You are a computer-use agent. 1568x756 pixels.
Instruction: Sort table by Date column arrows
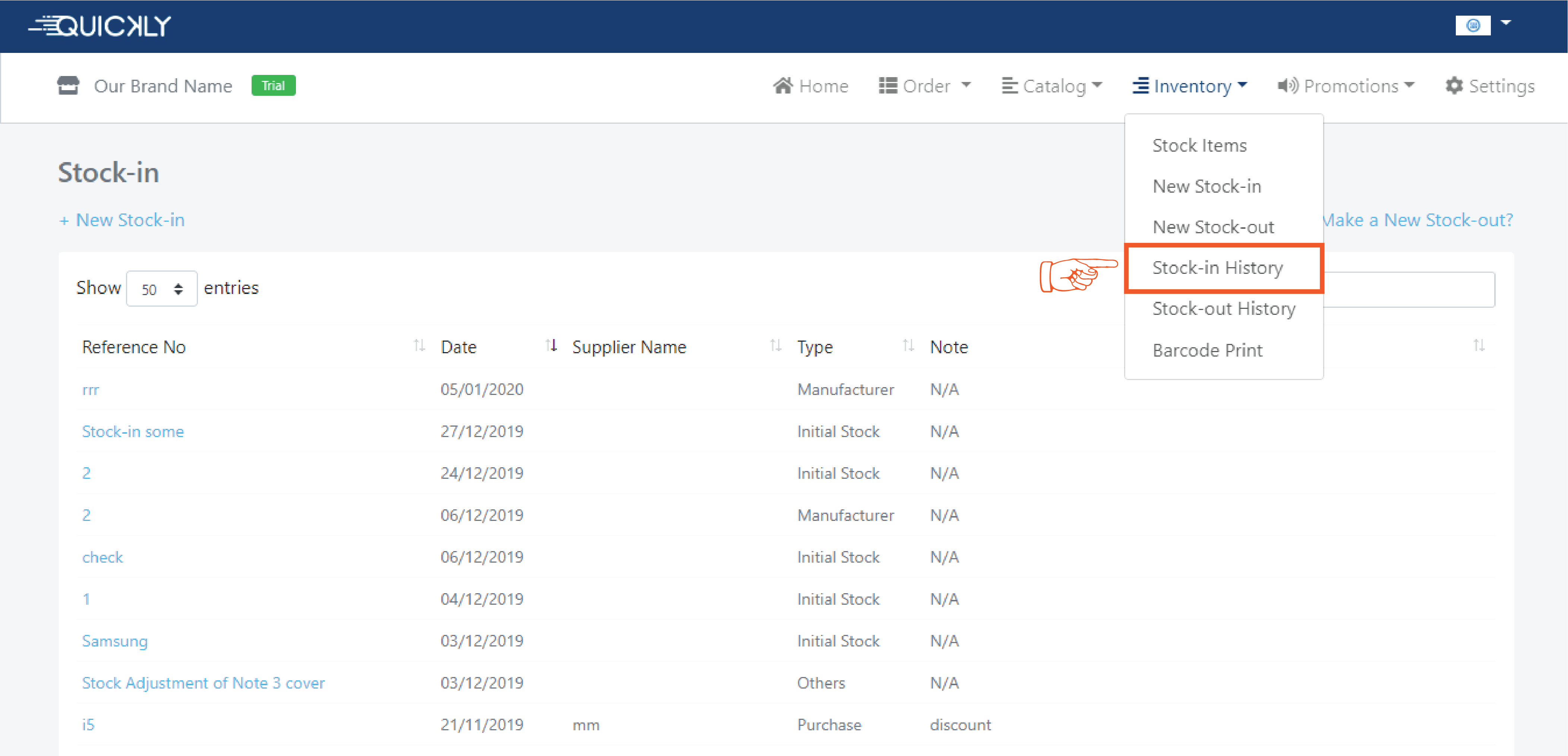point(552,346)
